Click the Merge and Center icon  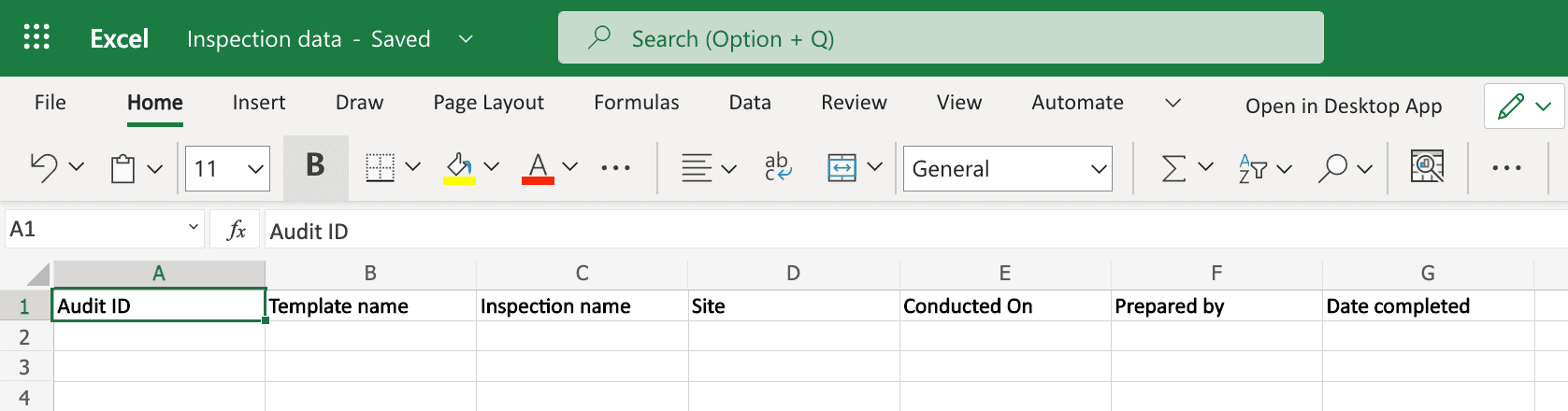[x=842, y=168]
